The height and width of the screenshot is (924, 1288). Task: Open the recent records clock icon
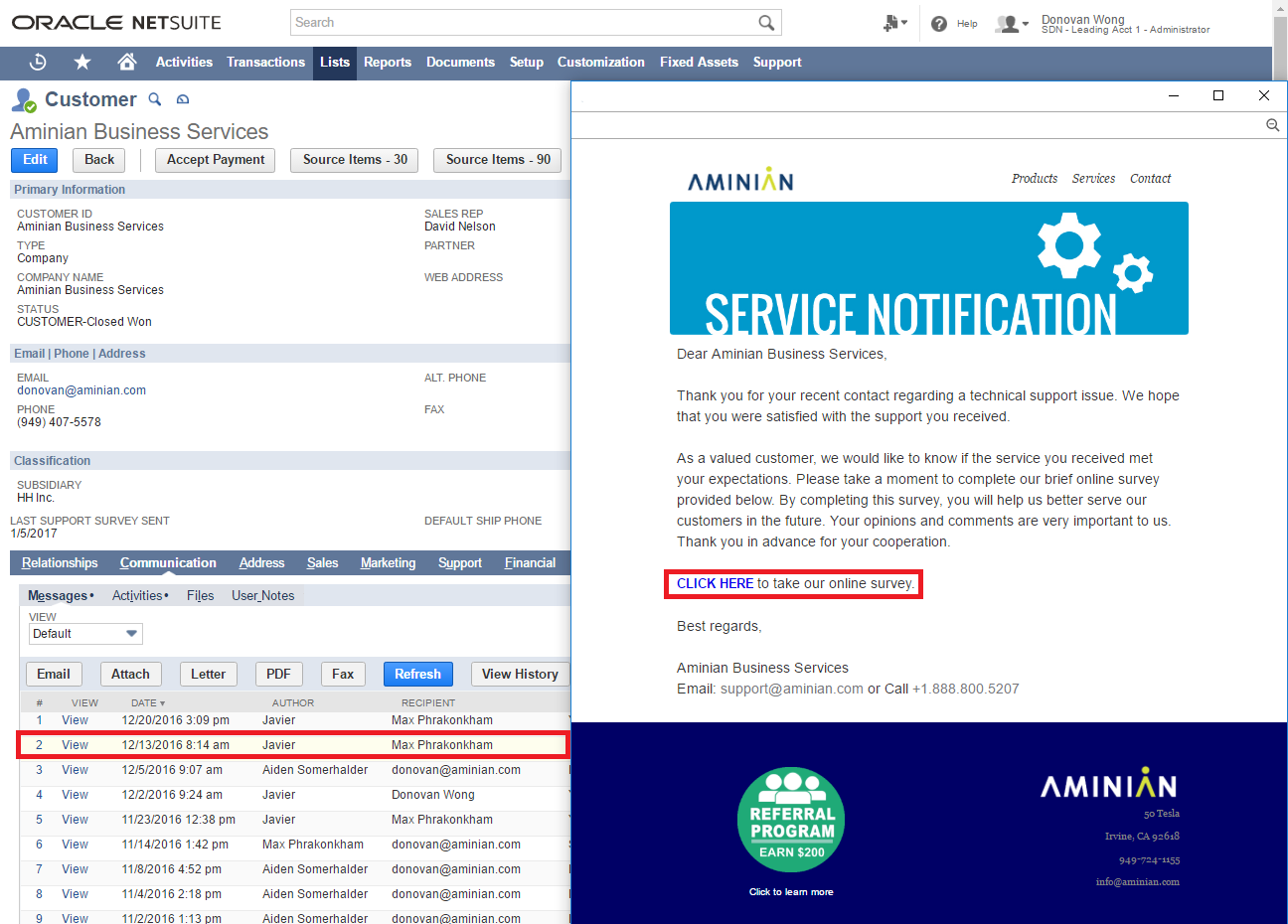coord(38,62)
